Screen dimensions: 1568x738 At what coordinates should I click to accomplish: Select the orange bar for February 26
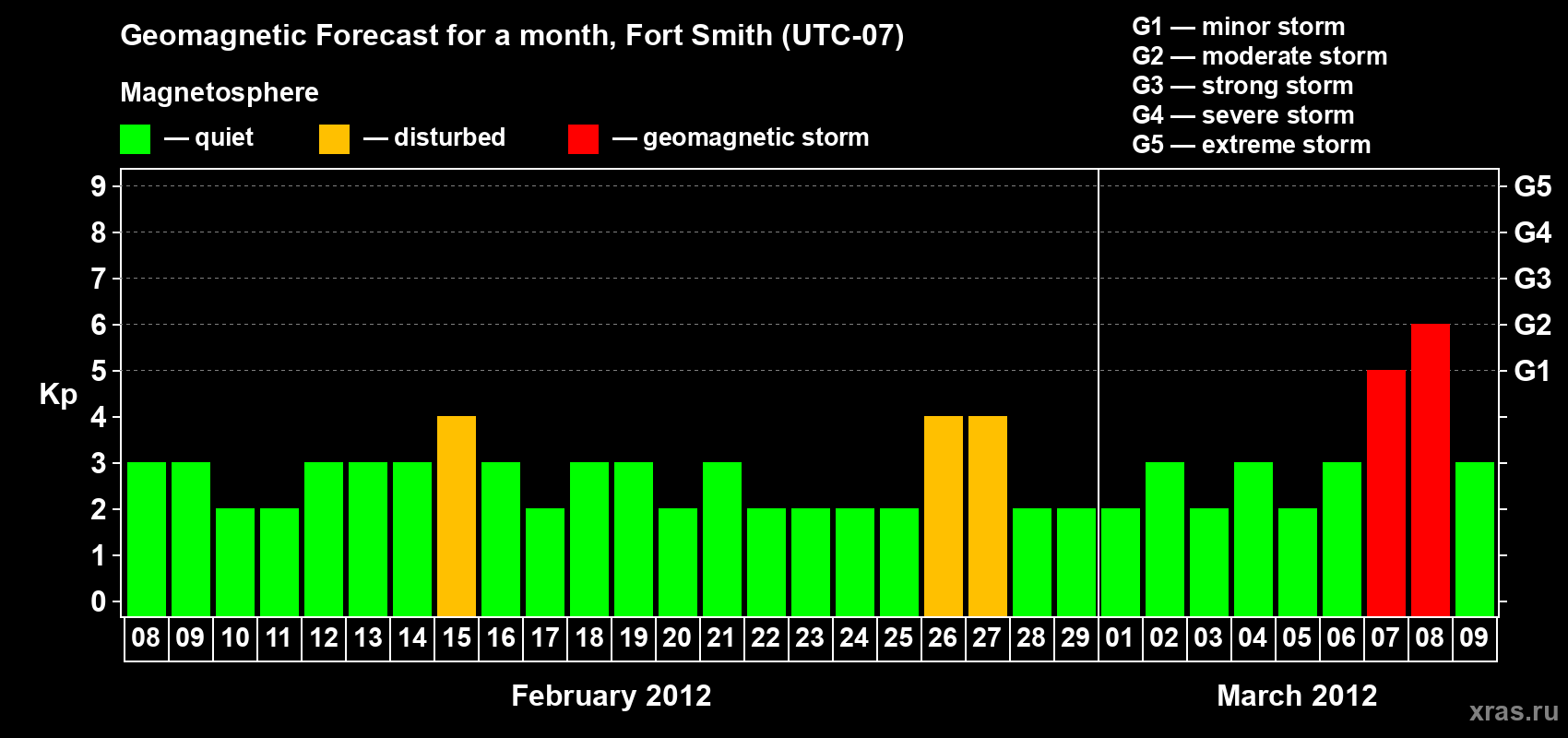click(x=944, y=516)
